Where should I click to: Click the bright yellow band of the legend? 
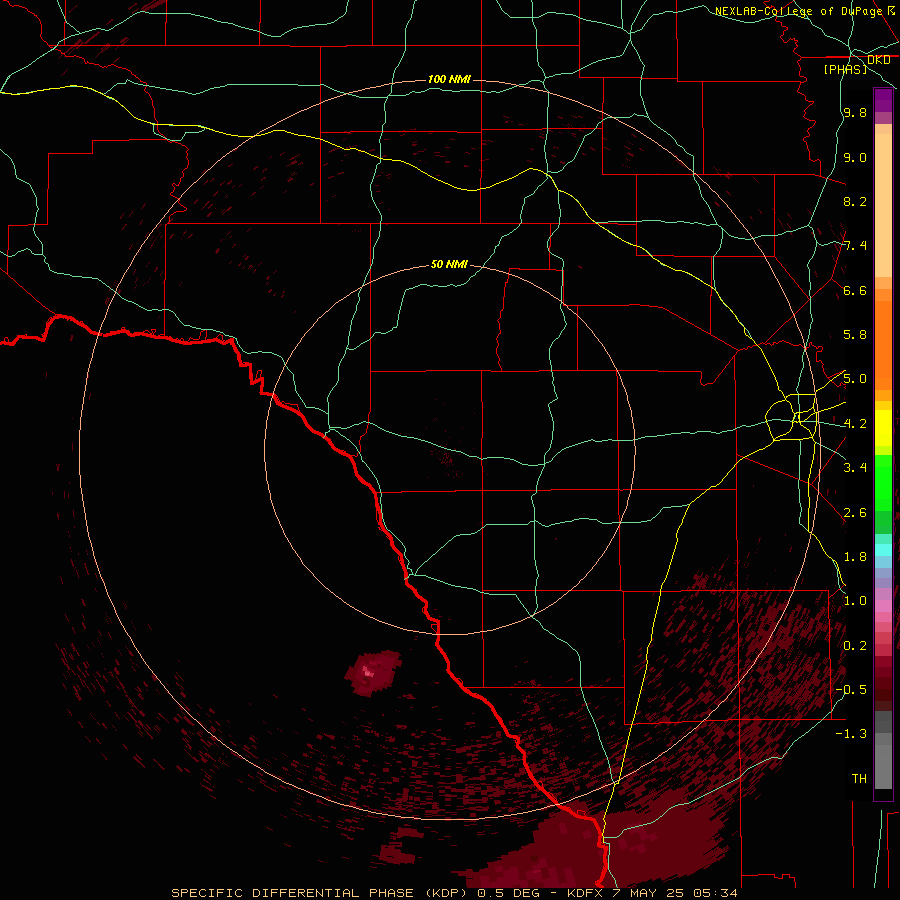coord(883,428)
